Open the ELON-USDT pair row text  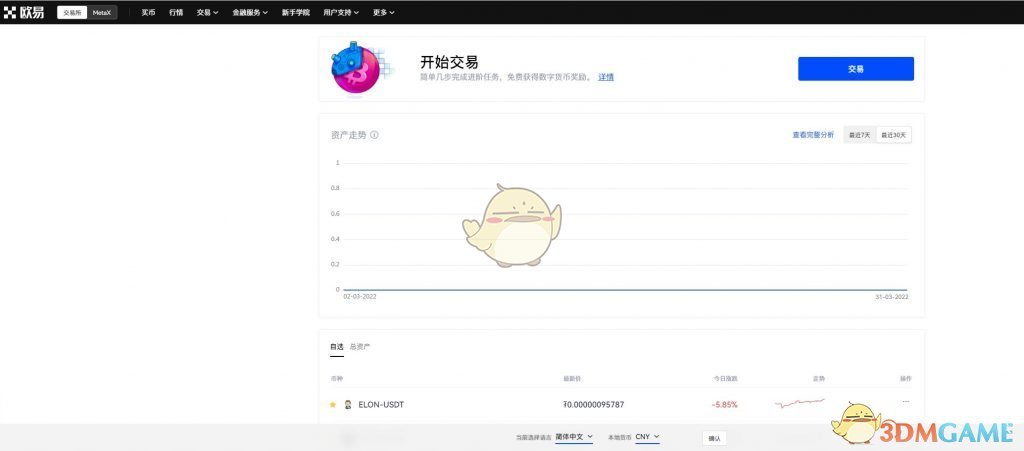coord(381,405)
